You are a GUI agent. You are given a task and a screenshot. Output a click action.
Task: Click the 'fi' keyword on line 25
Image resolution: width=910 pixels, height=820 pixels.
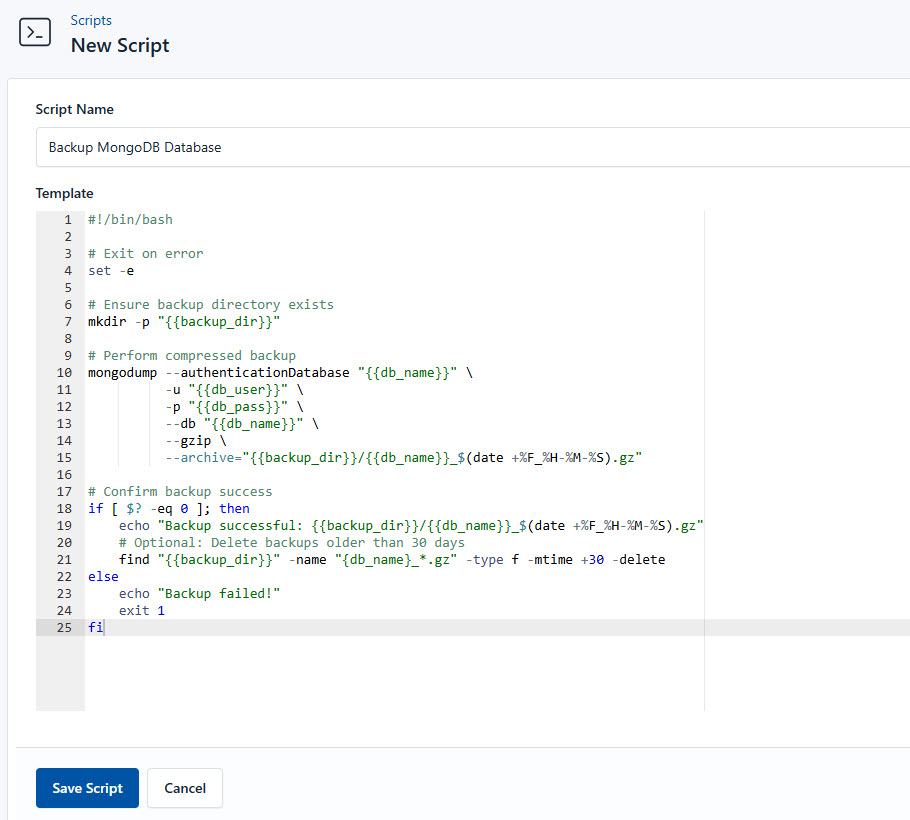tap(93, 627)
